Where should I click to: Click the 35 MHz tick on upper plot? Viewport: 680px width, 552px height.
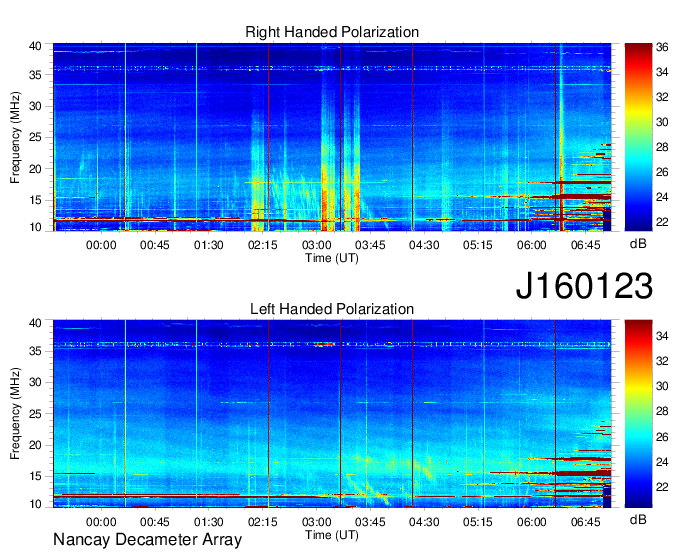coord(35,75)
